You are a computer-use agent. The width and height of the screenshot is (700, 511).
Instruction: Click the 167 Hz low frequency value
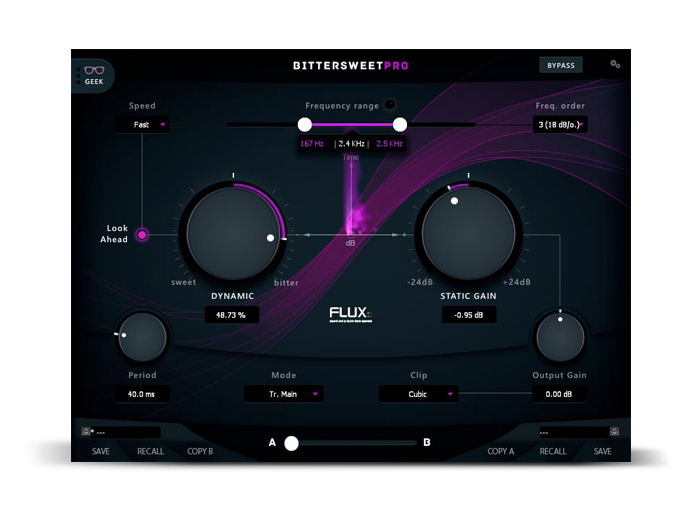pos(312,144)
